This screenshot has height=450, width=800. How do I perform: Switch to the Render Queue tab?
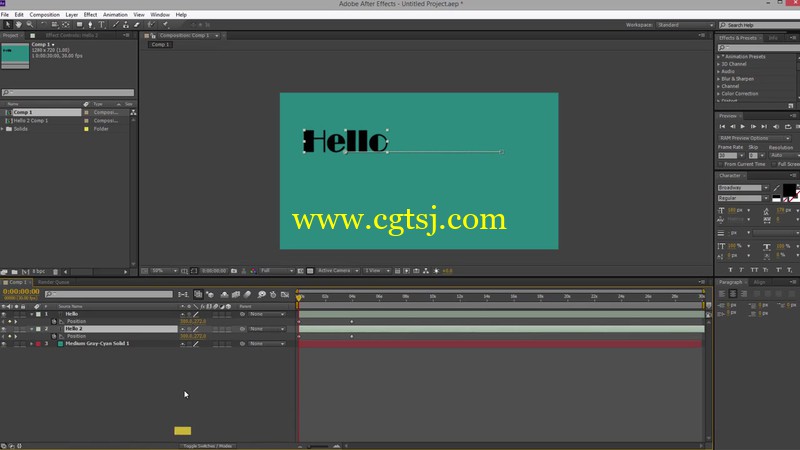pos(53,282)
